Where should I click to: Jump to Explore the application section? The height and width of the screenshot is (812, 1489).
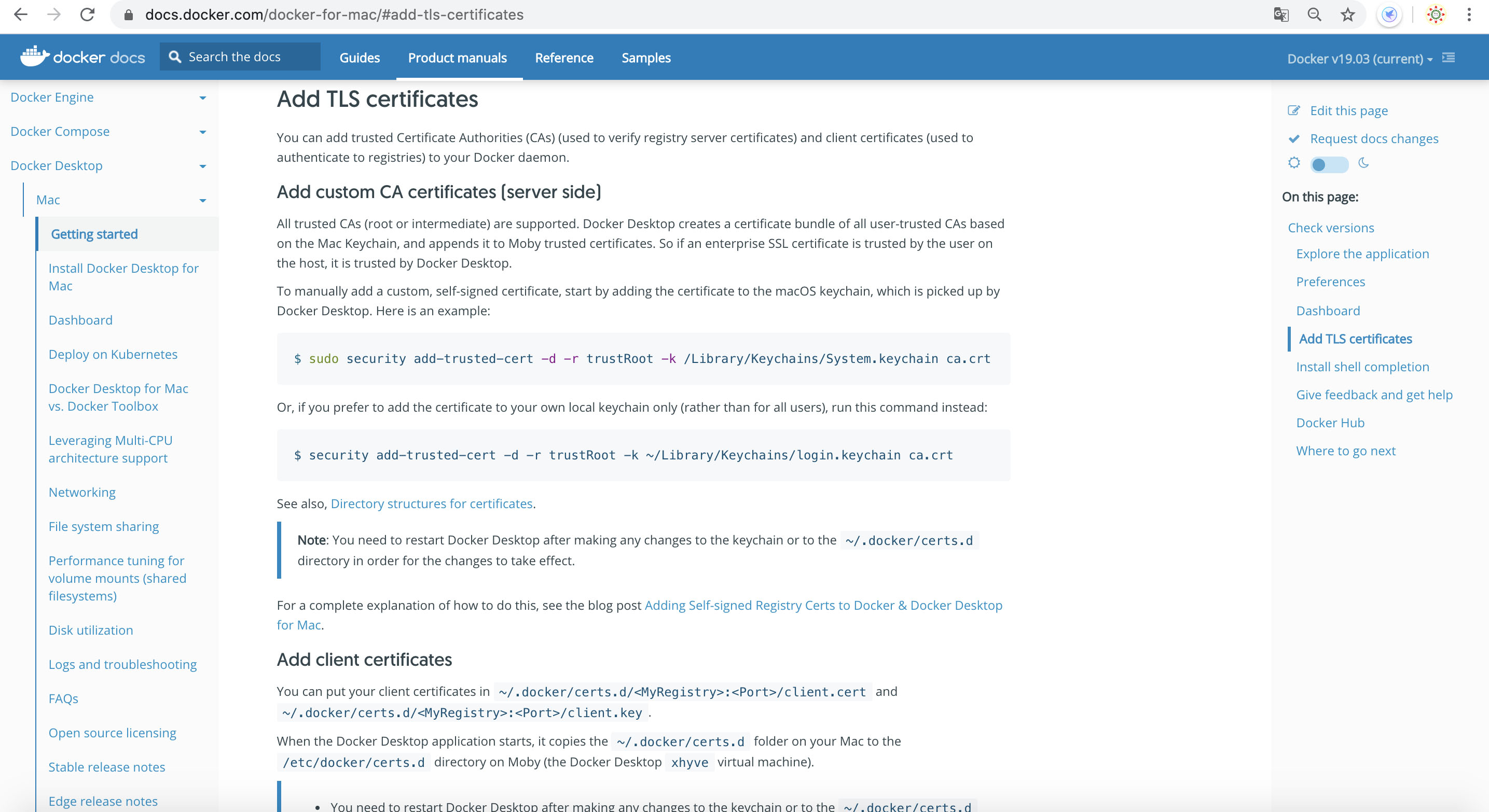coord(1362,254)
